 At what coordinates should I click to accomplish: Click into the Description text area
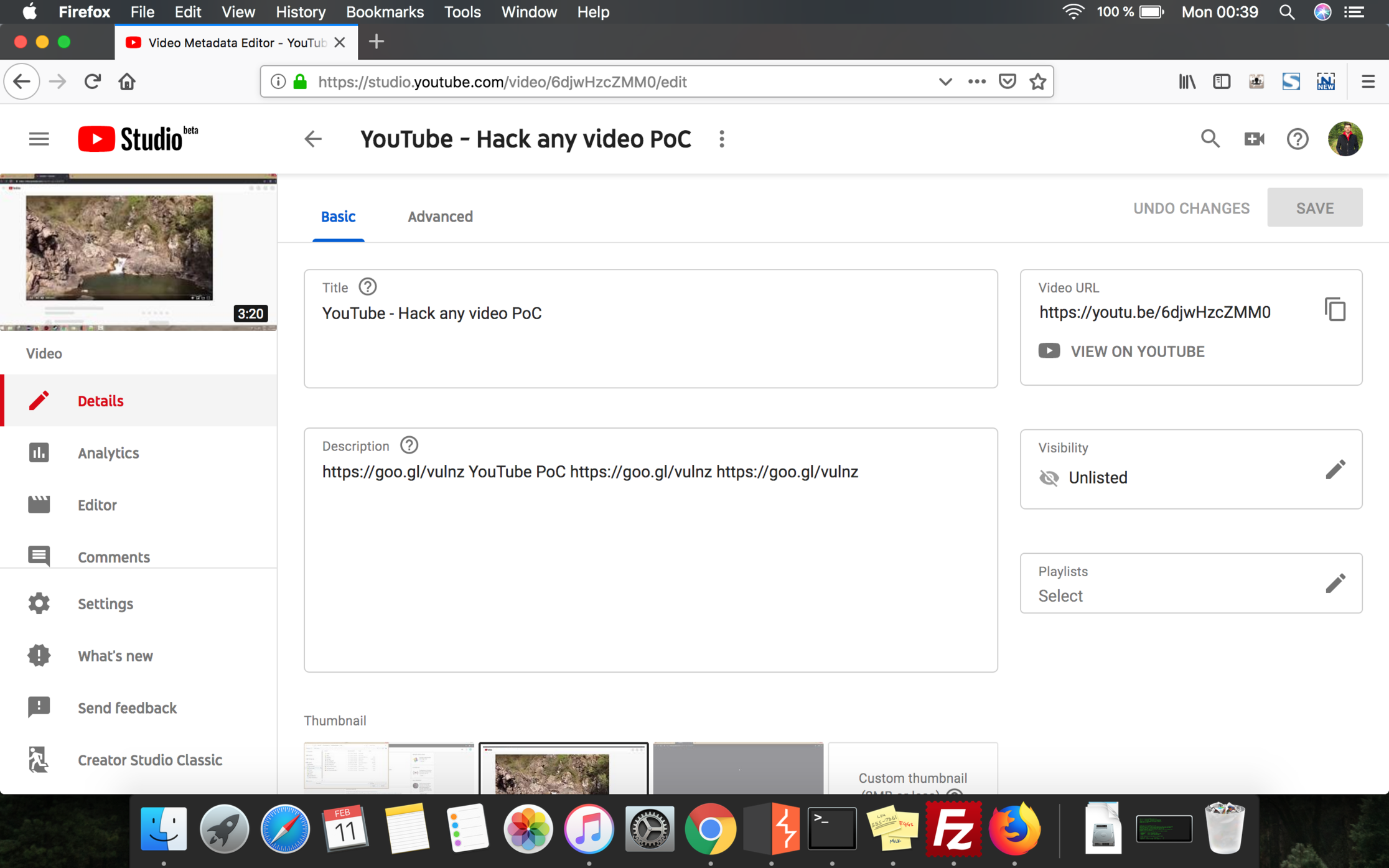650,550
